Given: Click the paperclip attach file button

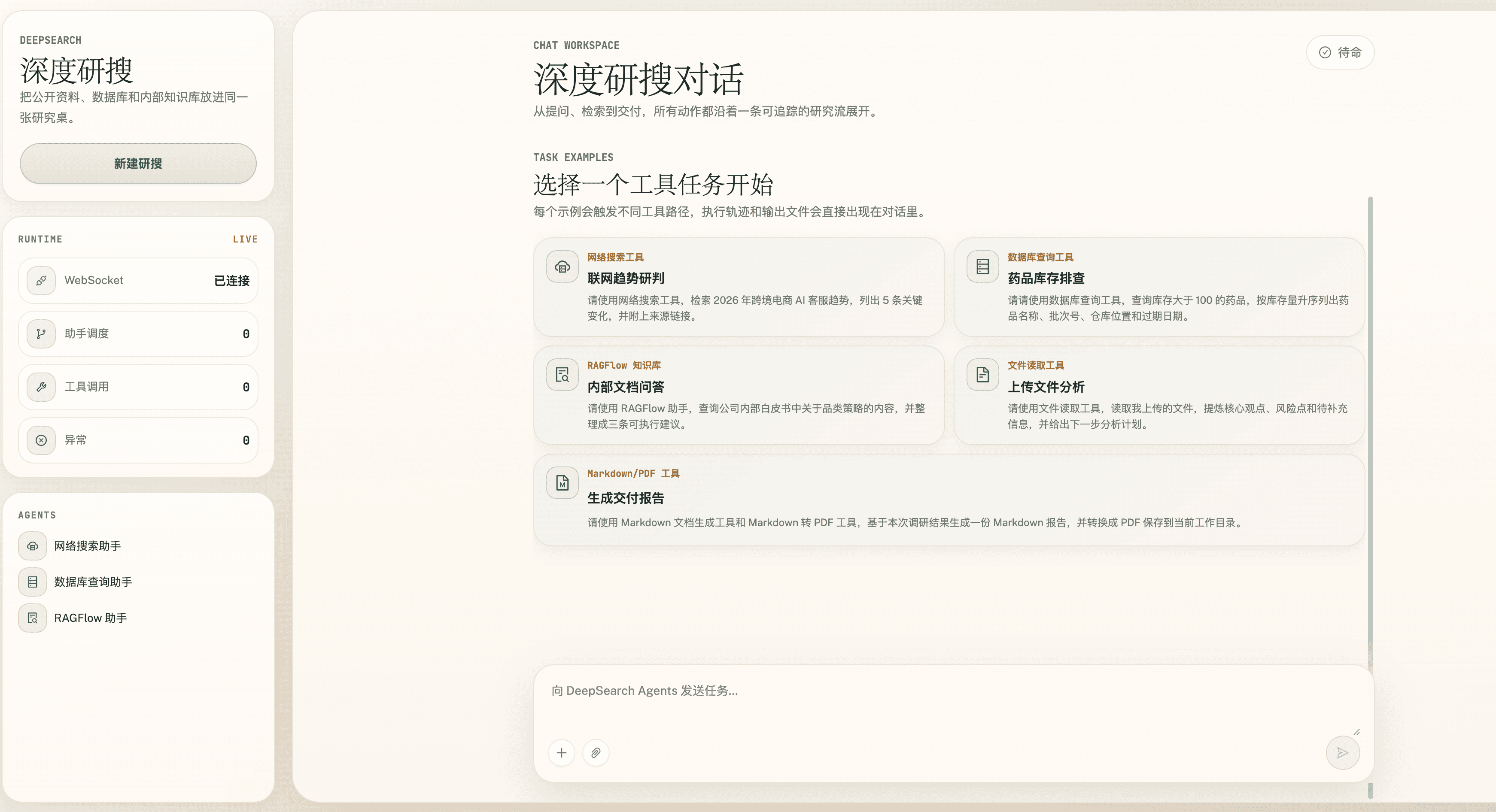Looking at the screenshot, I should pyautogui.click(x=596, y=753).
